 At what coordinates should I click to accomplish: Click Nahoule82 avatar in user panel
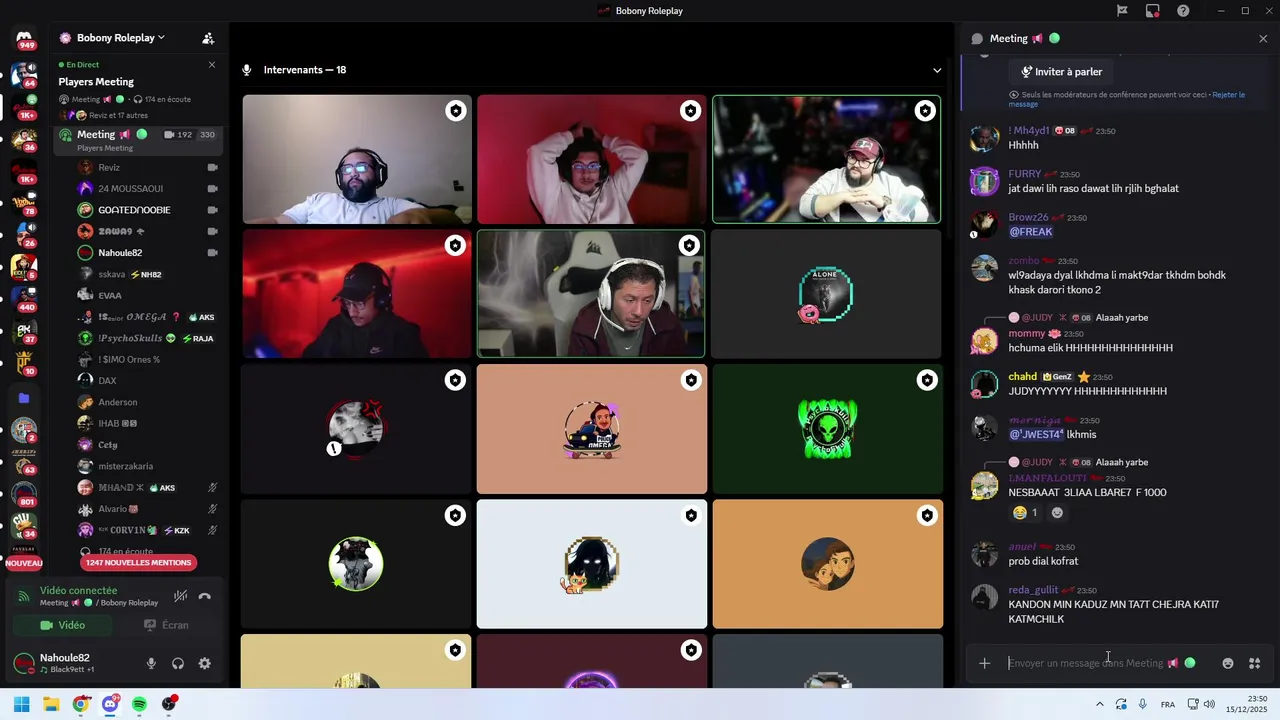24,663
